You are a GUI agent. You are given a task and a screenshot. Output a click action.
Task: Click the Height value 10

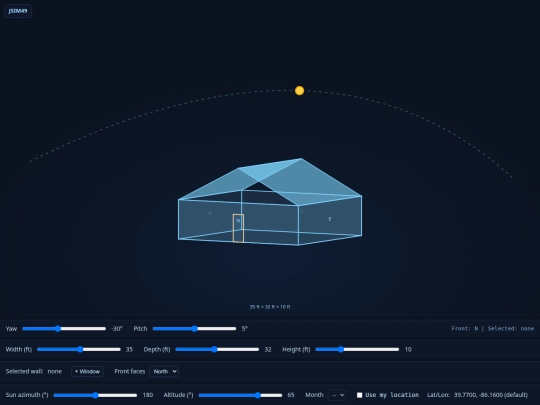pos(408,349)
